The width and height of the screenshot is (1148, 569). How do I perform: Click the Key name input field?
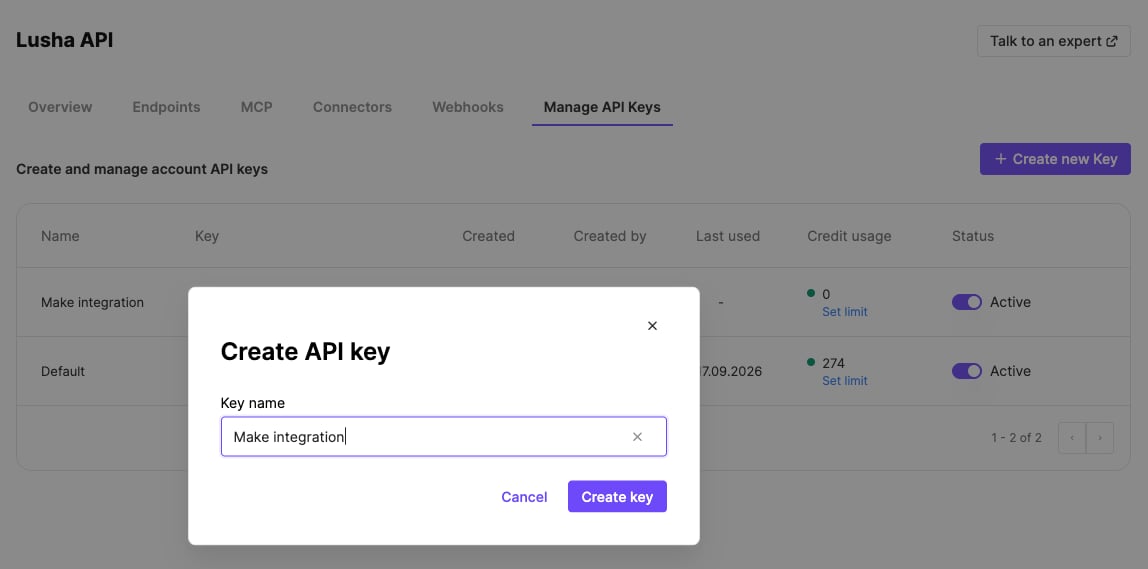click(x=444, y=437)
